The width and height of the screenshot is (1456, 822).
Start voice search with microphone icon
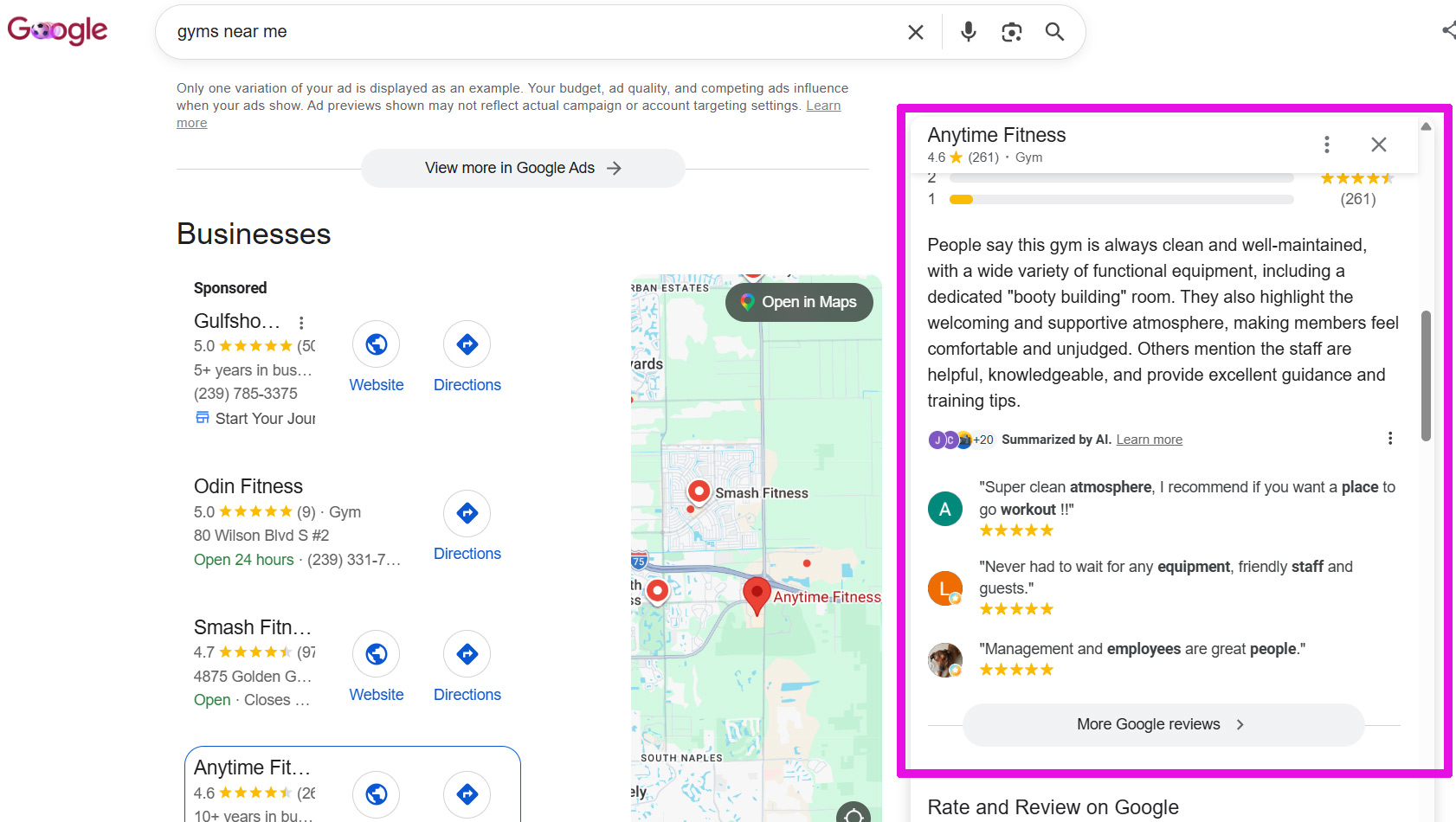[x=969, y=32]
